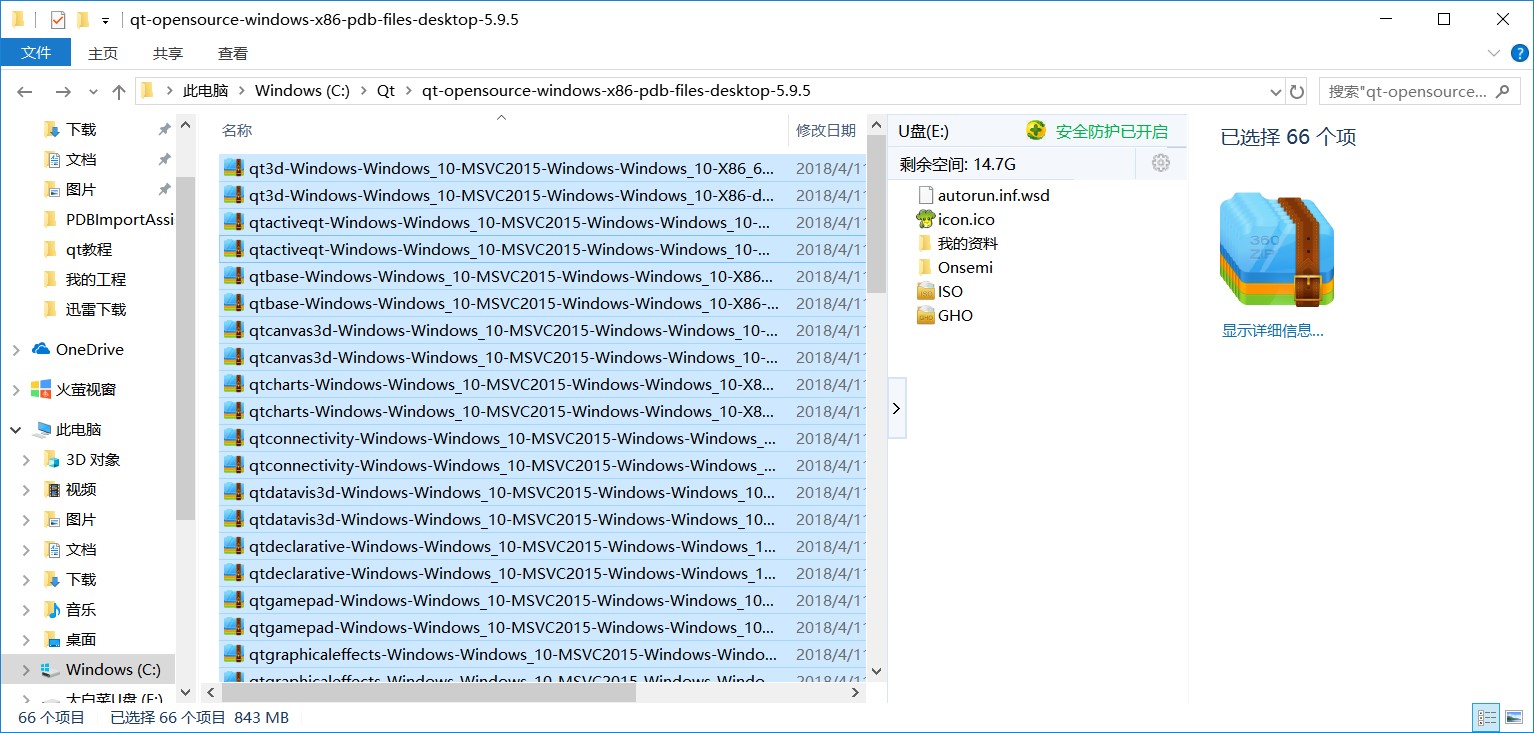Select first qtdeclarative archive file
The height and width of the screenshot is (733, 1534).
tap(542, 546)
